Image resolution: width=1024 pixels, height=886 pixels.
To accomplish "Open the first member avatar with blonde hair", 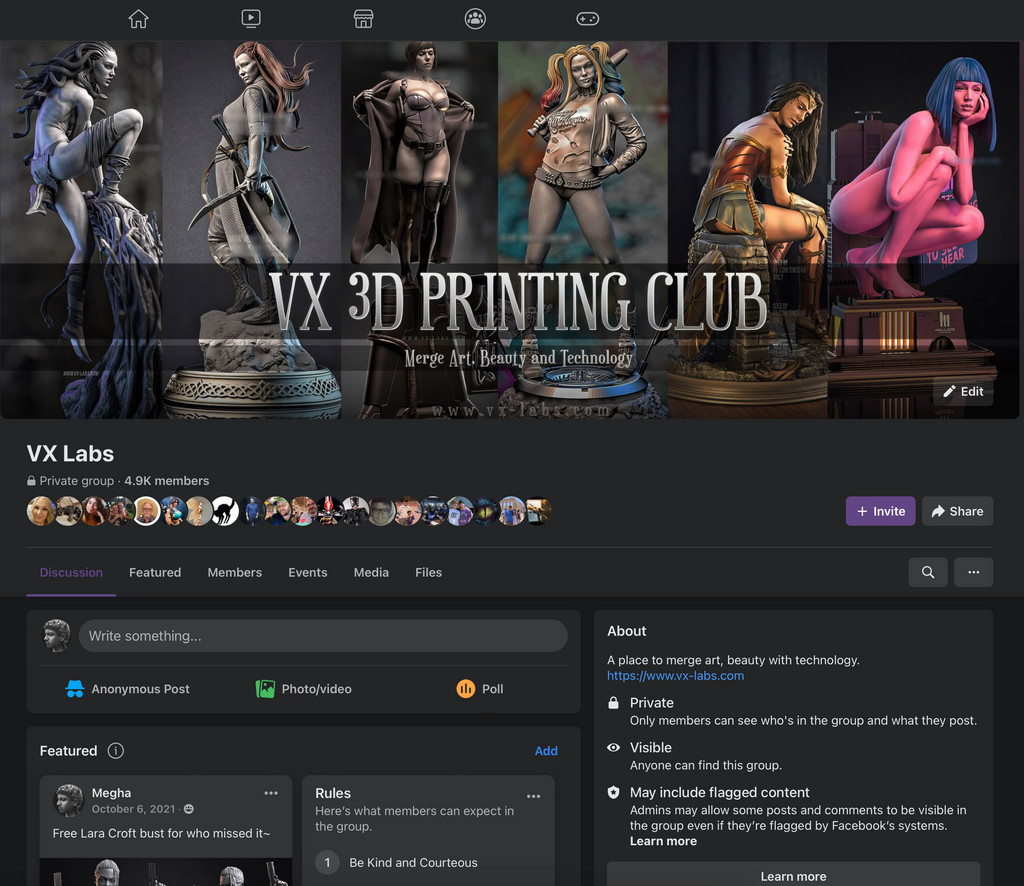I will [x=40, y=511].
